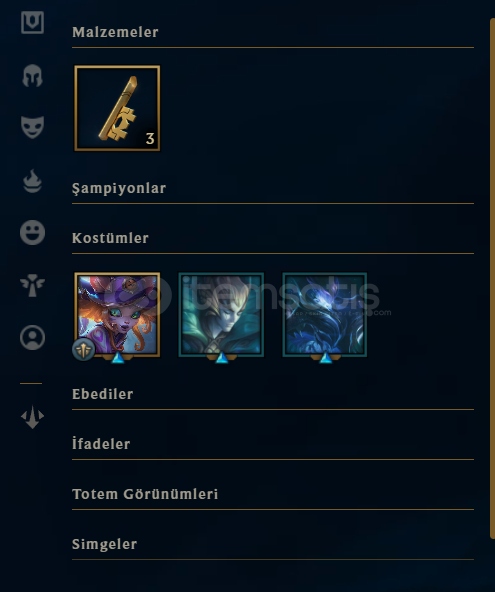Select the champion helmet filter icon
This screenshot has width=495, height=592.
[x=32, y=75]
